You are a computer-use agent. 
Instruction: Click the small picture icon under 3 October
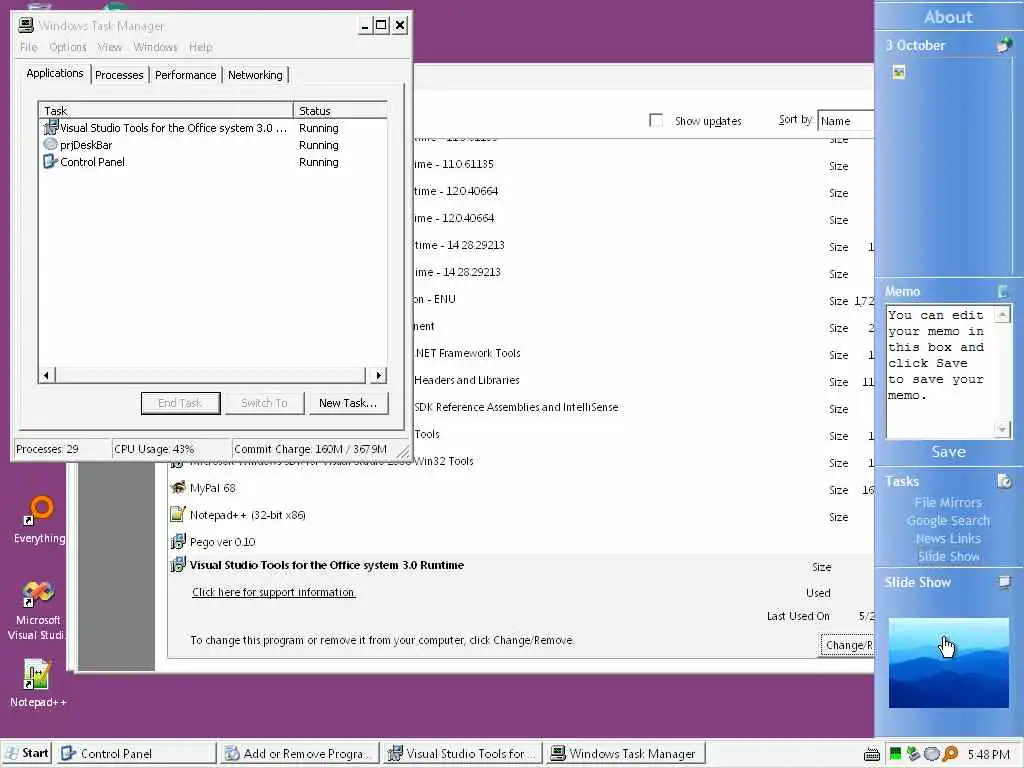pyautogui.click(x=899, y=72)
